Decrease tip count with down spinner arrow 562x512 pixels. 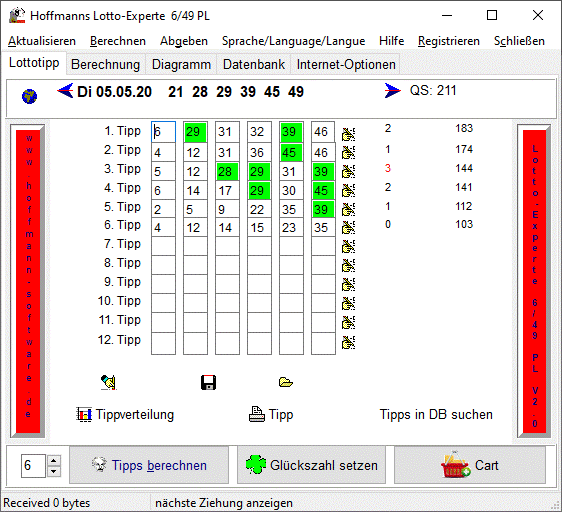pos(54,471)
